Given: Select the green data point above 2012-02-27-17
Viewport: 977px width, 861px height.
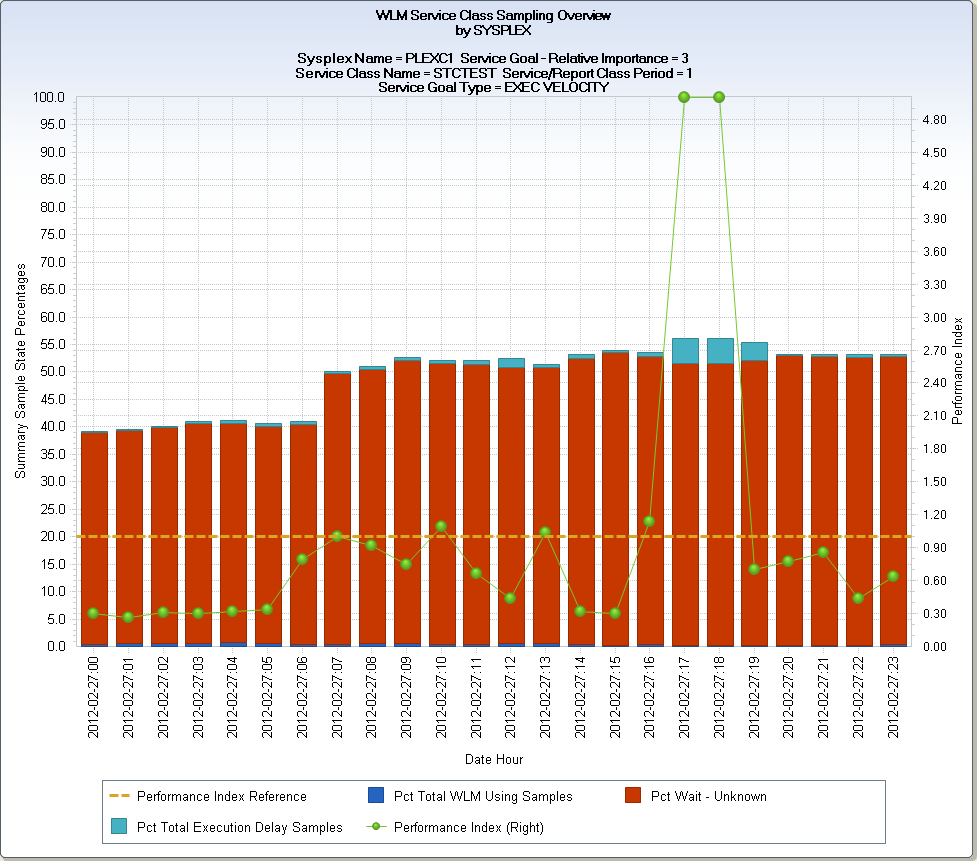Looking at the screenshot, I should point(684,97).
